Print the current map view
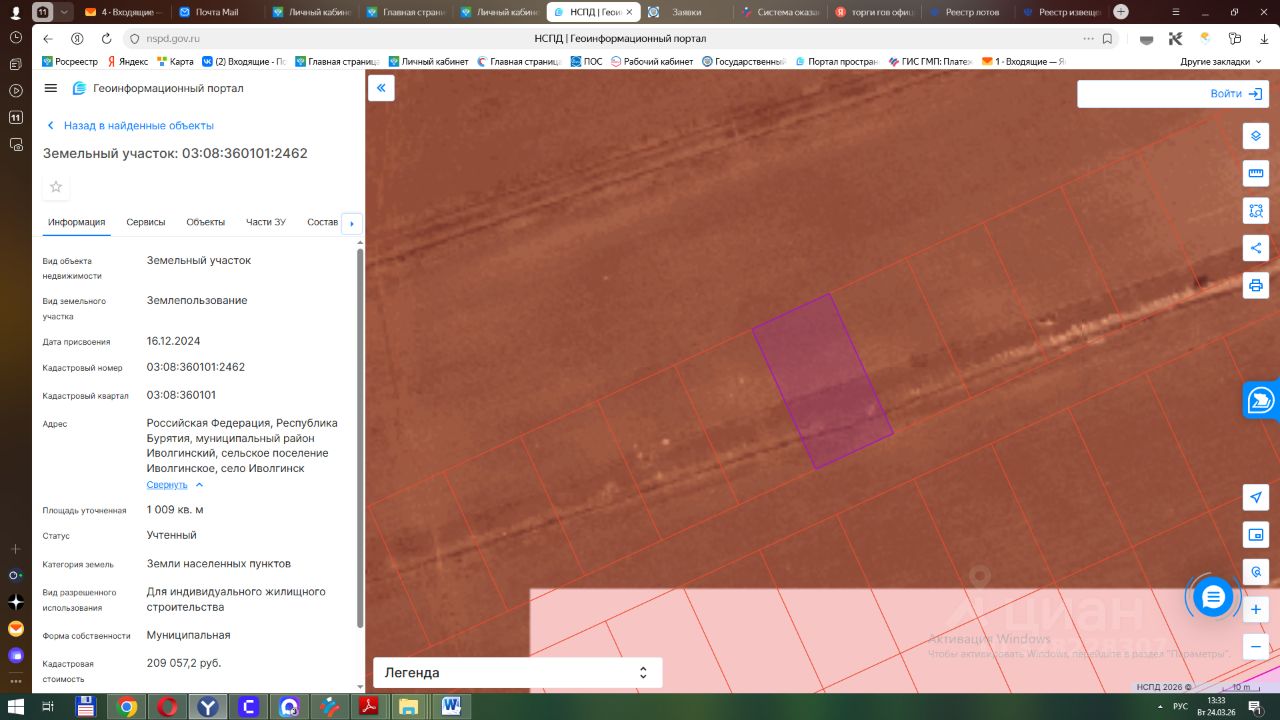 coord(1256,285)
